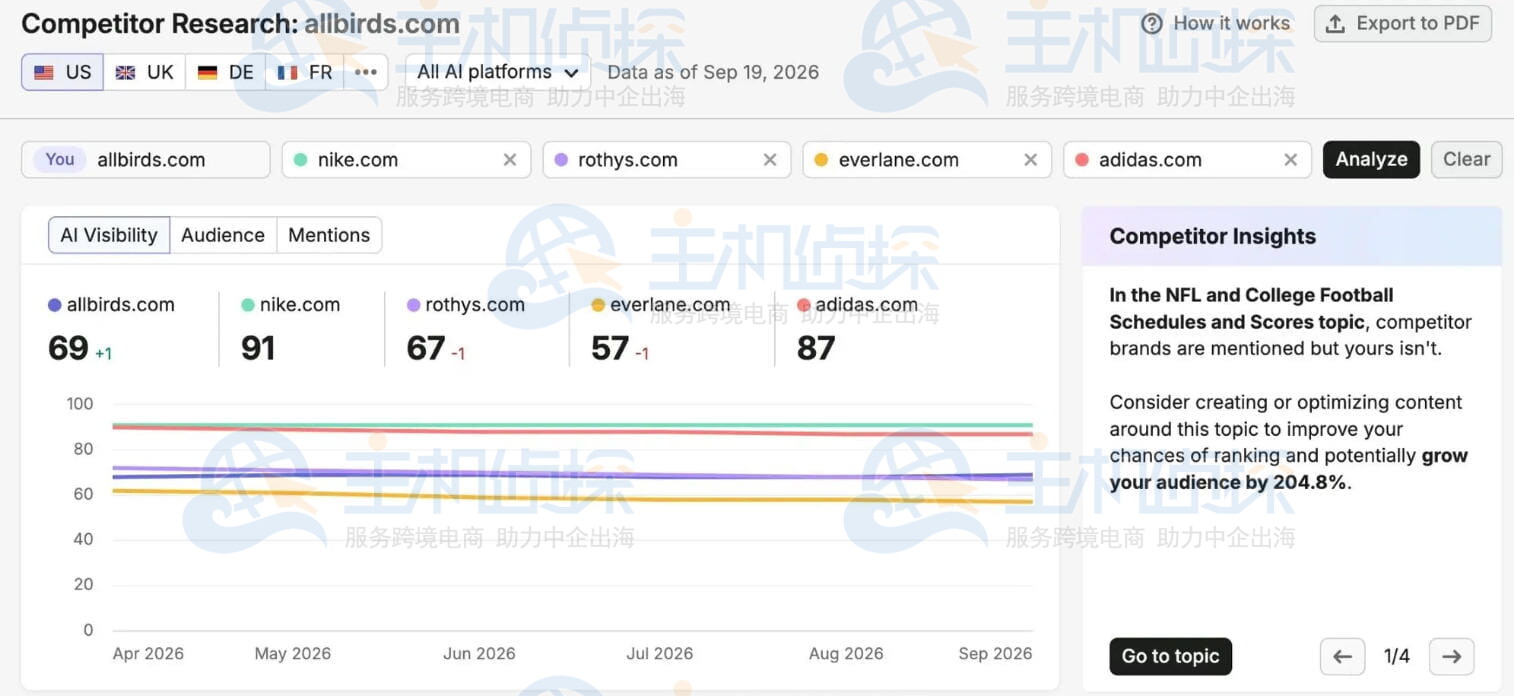Remove rothys.com competitor

770,160
